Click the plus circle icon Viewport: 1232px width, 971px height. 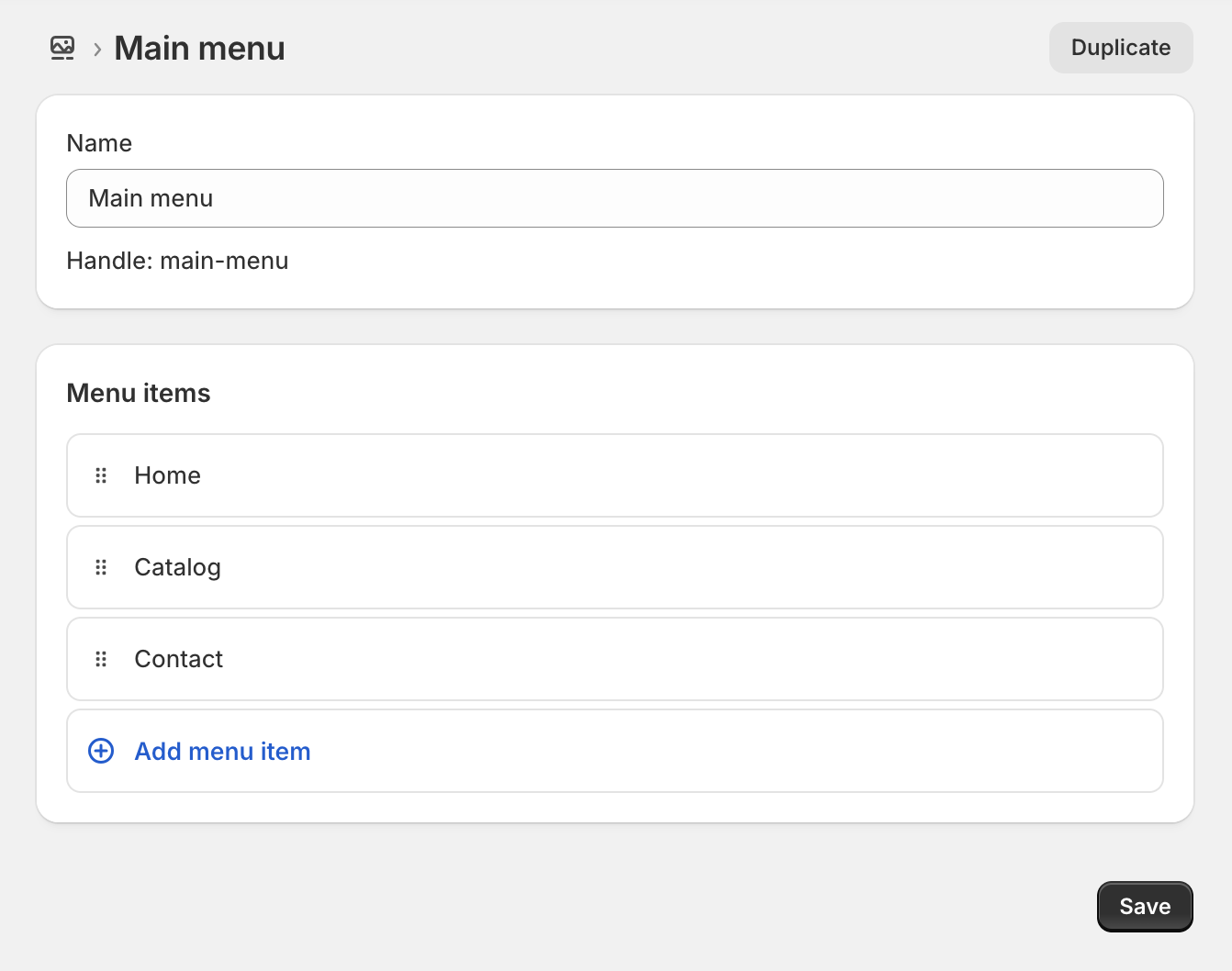pyautogui.click(x=101, y=751)
